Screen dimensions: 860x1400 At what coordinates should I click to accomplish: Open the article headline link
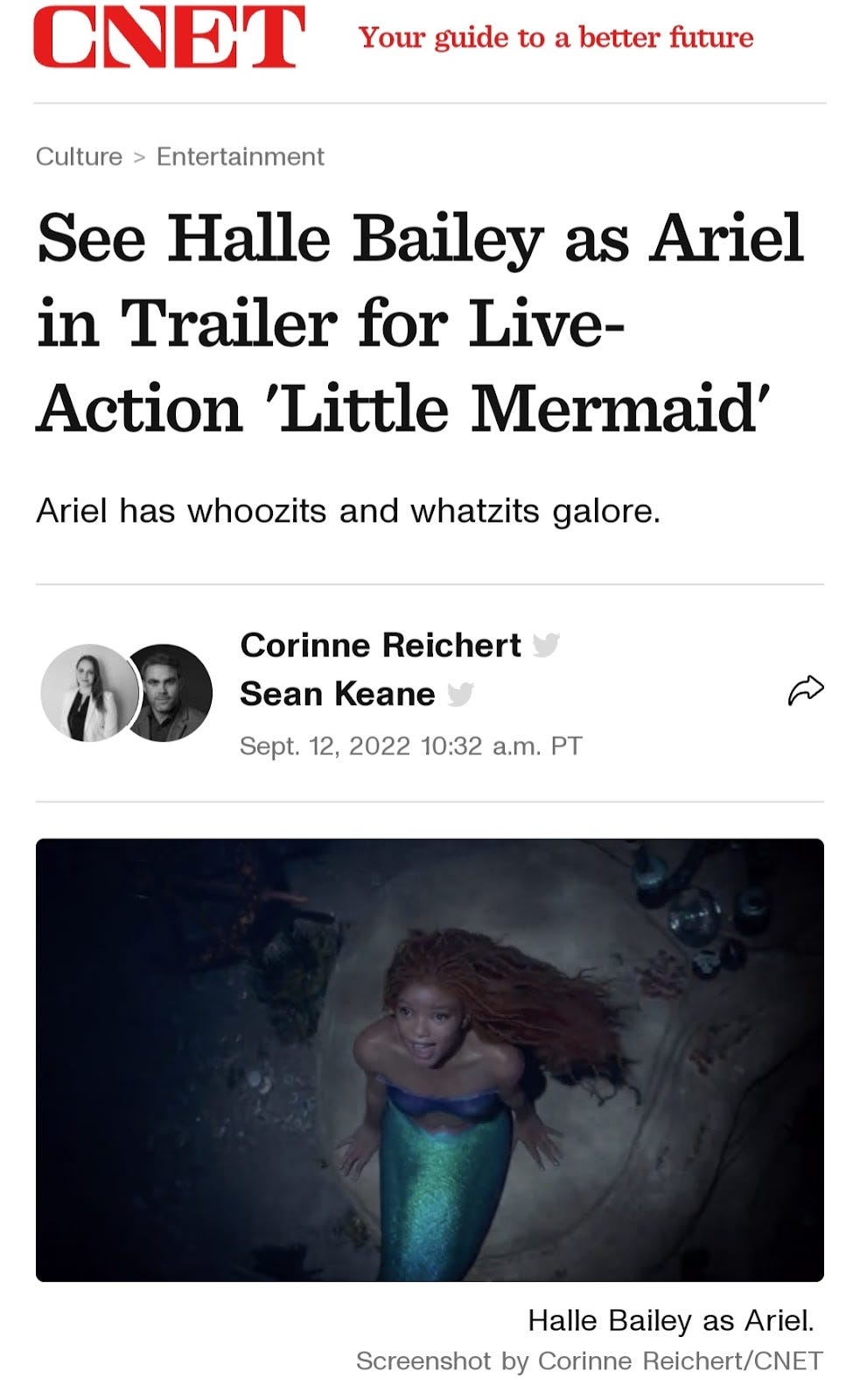pos(420,321)
